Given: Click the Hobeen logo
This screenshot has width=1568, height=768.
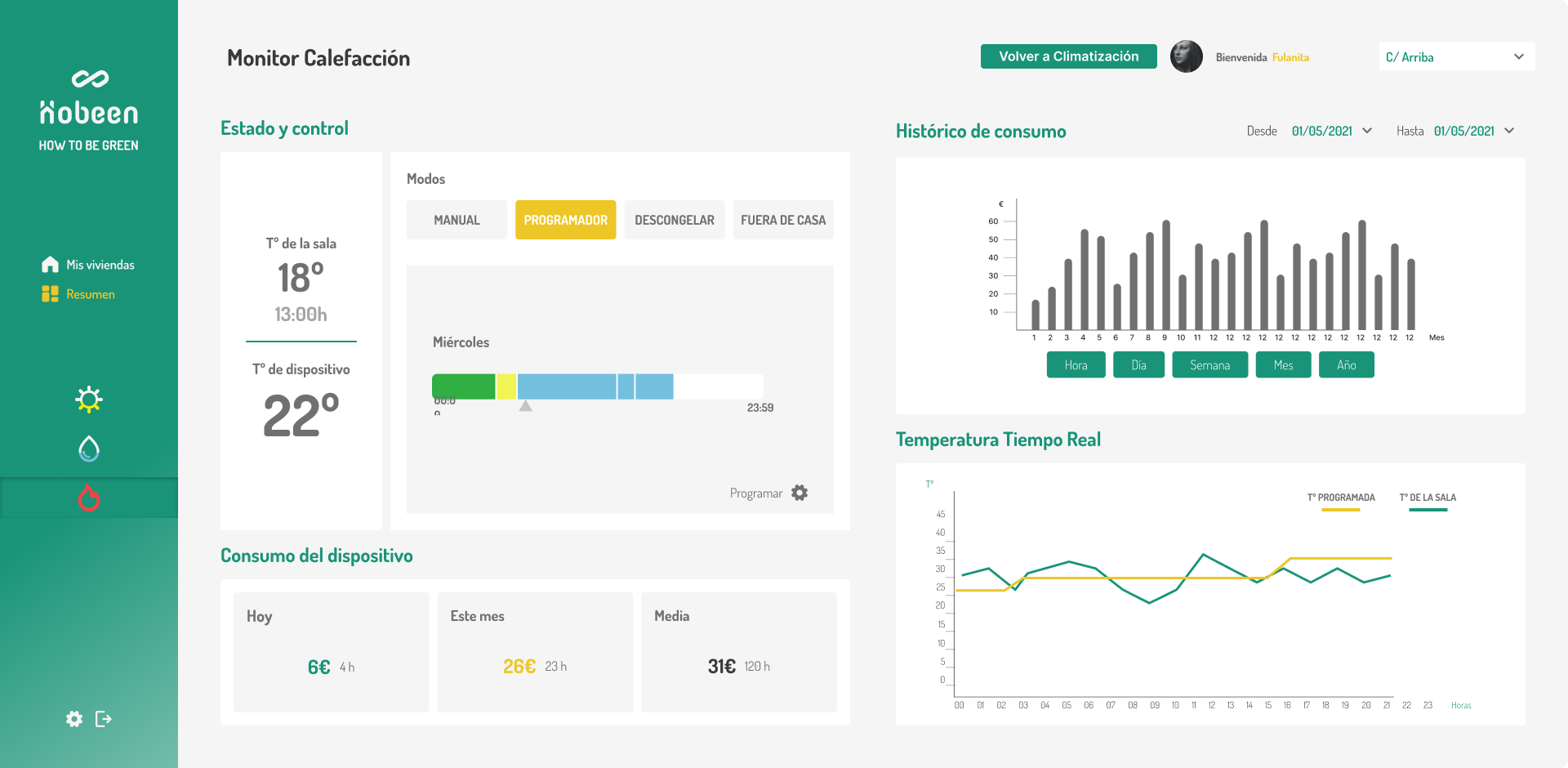Looking at the screenshot, I should tap(89, 100).
